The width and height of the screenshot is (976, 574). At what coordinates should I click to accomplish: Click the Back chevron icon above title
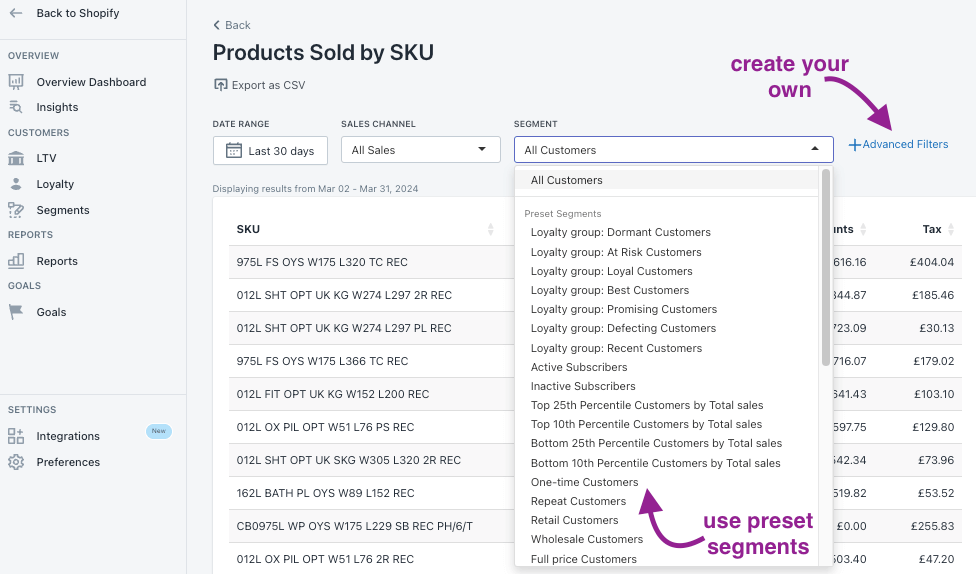pyautogui.click(x=217, y=25)
